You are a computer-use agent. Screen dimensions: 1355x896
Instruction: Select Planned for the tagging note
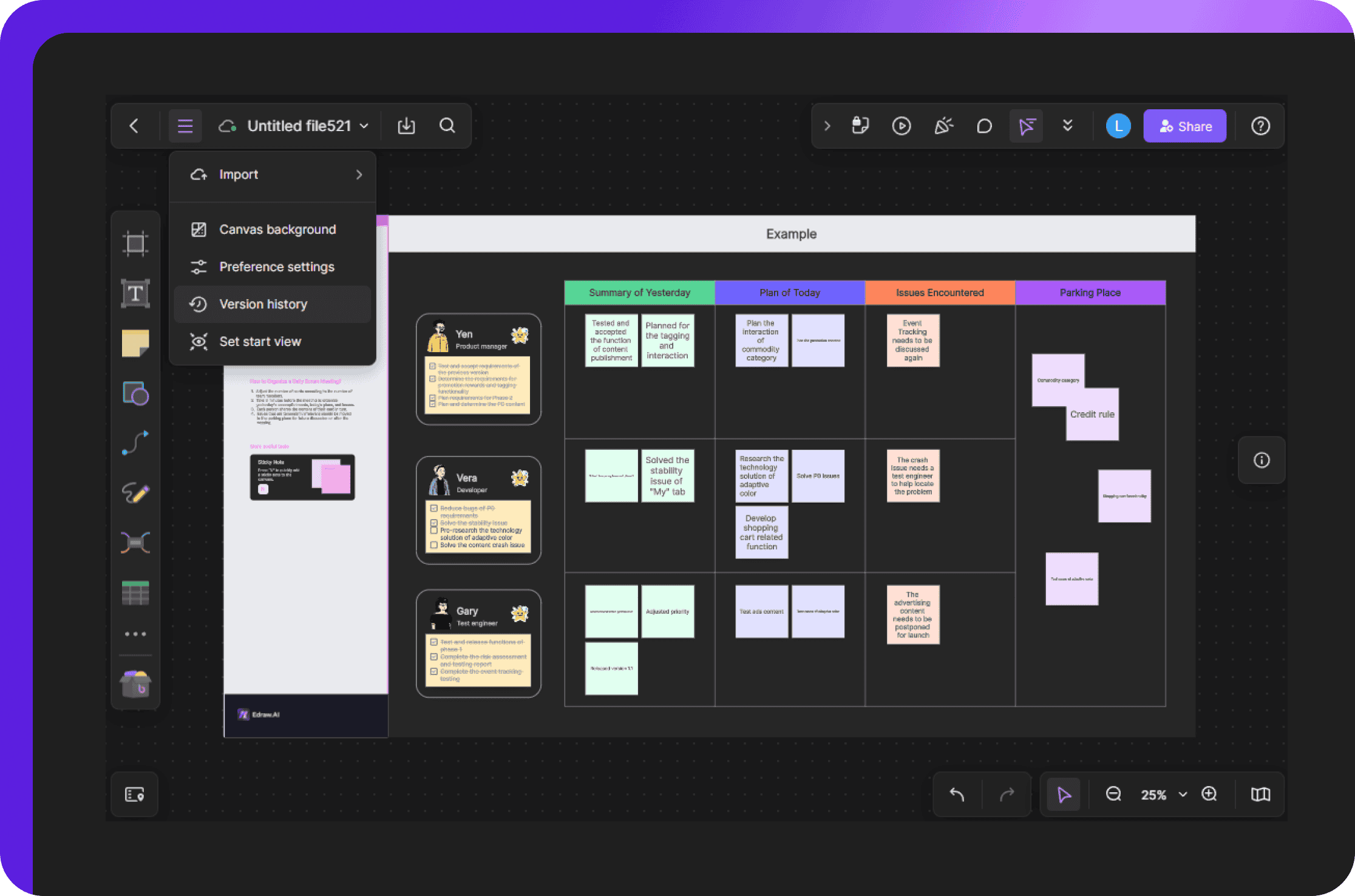[668, 341]
